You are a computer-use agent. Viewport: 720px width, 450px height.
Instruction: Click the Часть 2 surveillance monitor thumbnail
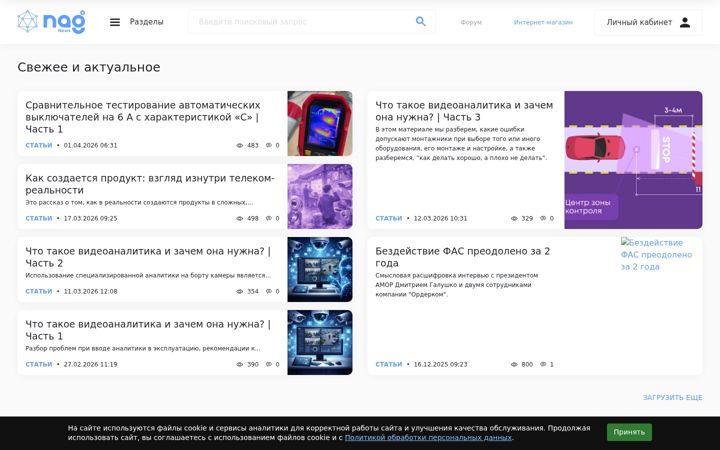click(320, 270)
